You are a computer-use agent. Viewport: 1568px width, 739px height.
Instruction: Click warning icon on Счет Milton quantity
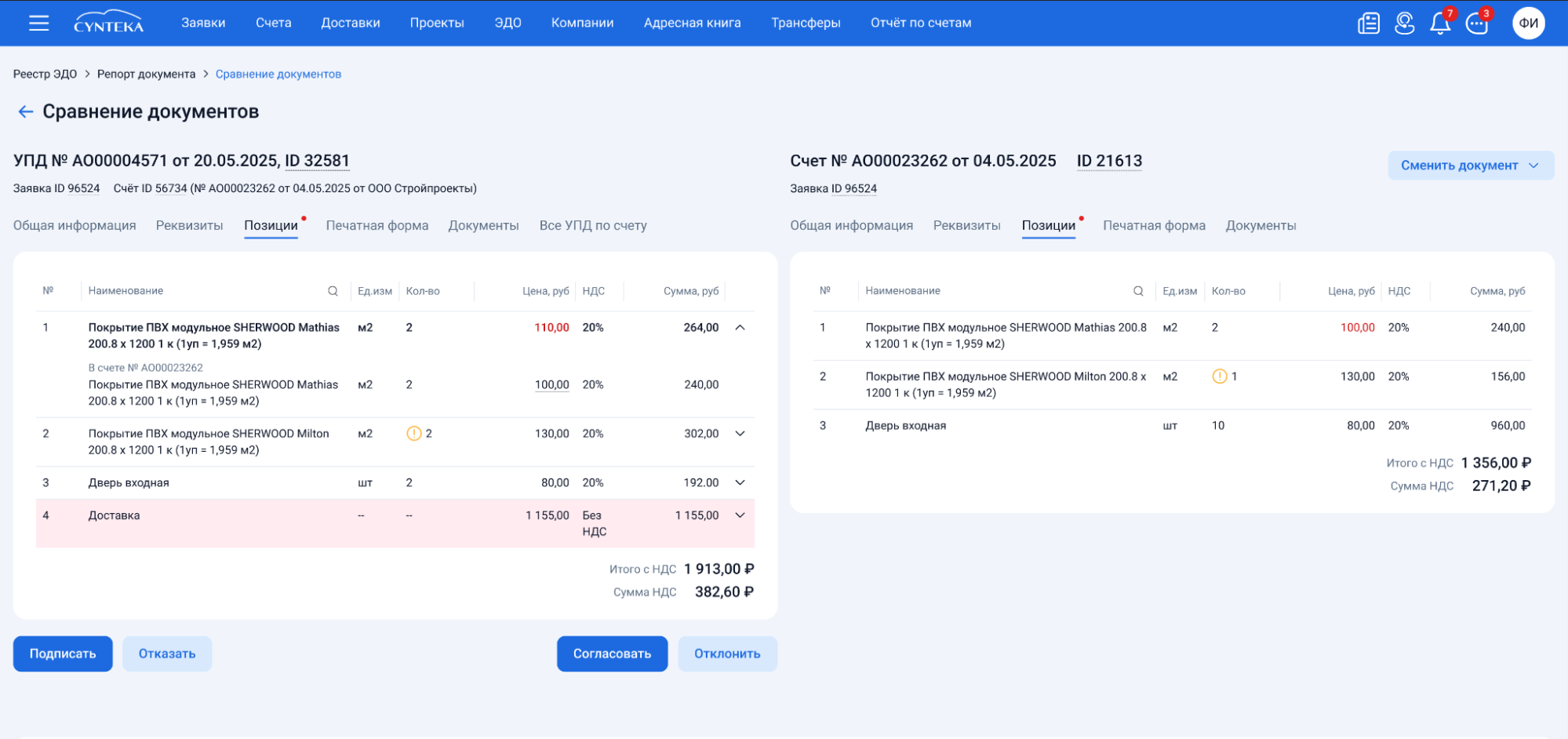1220,376
